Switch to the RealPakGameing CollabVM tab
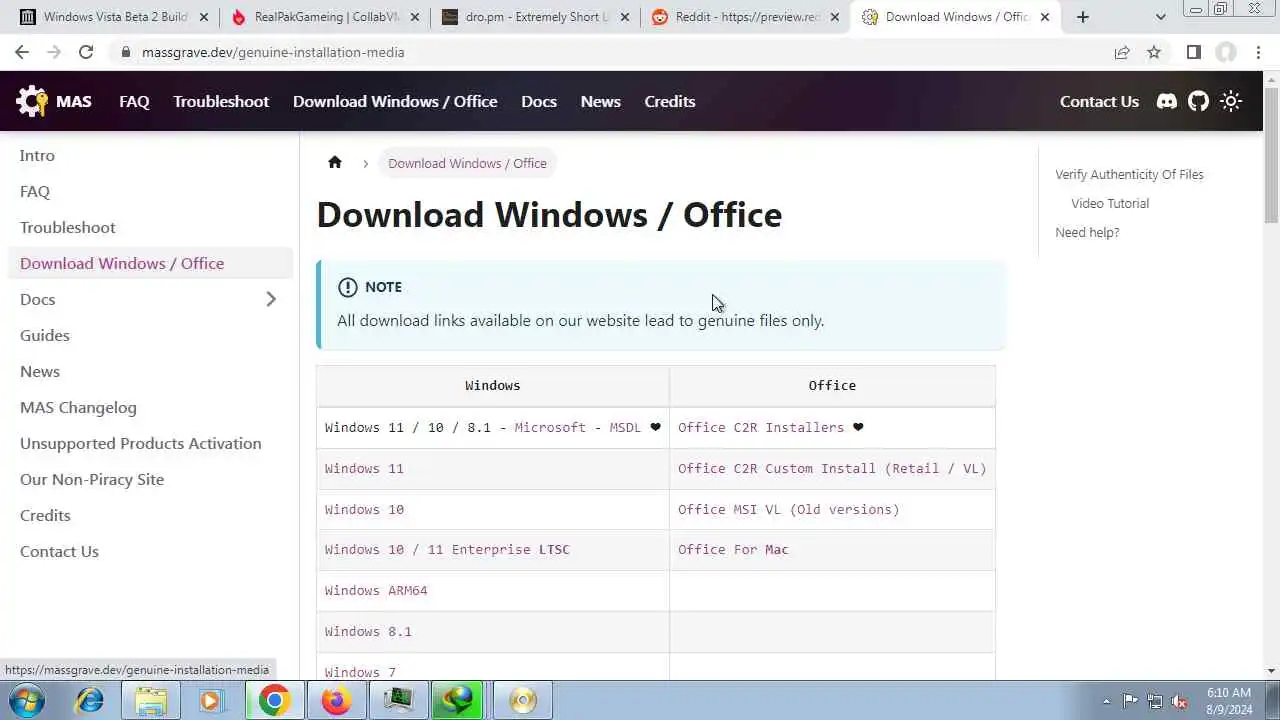Image resolution: width=1280 pixels, height=720 pixels. [325, 17]
